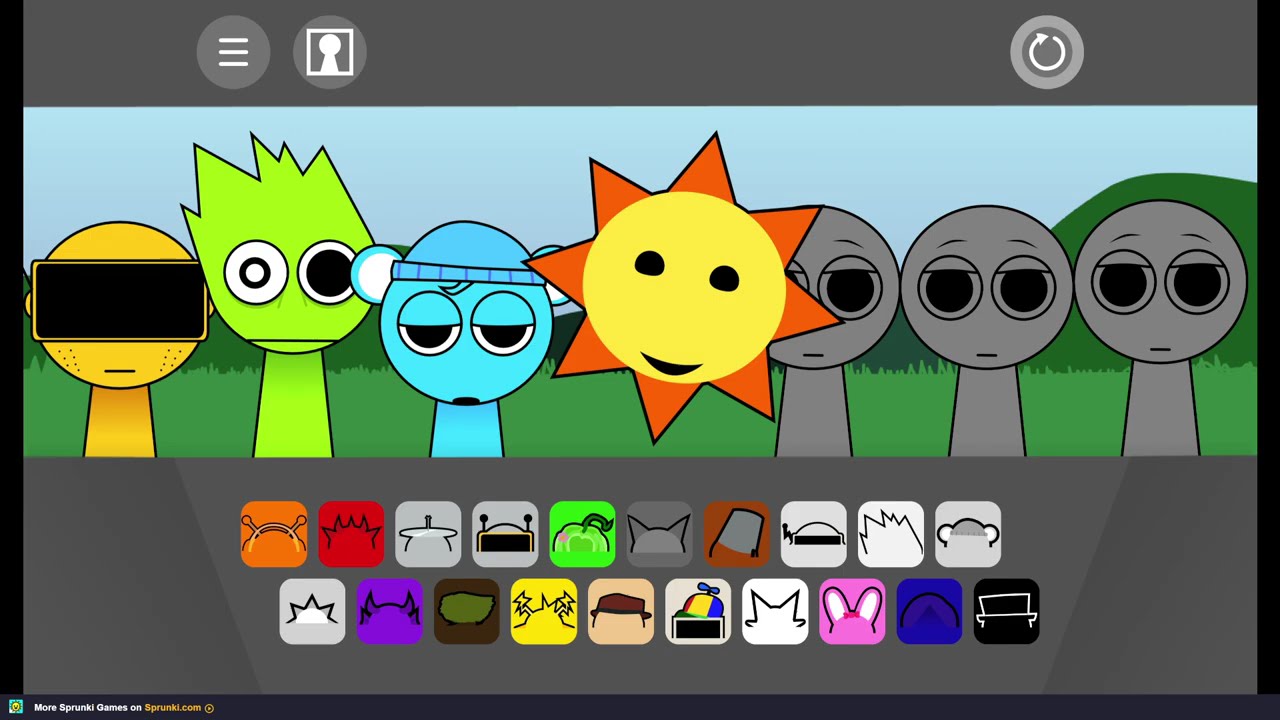Click the yellow character with black visor

click(118, 338)
